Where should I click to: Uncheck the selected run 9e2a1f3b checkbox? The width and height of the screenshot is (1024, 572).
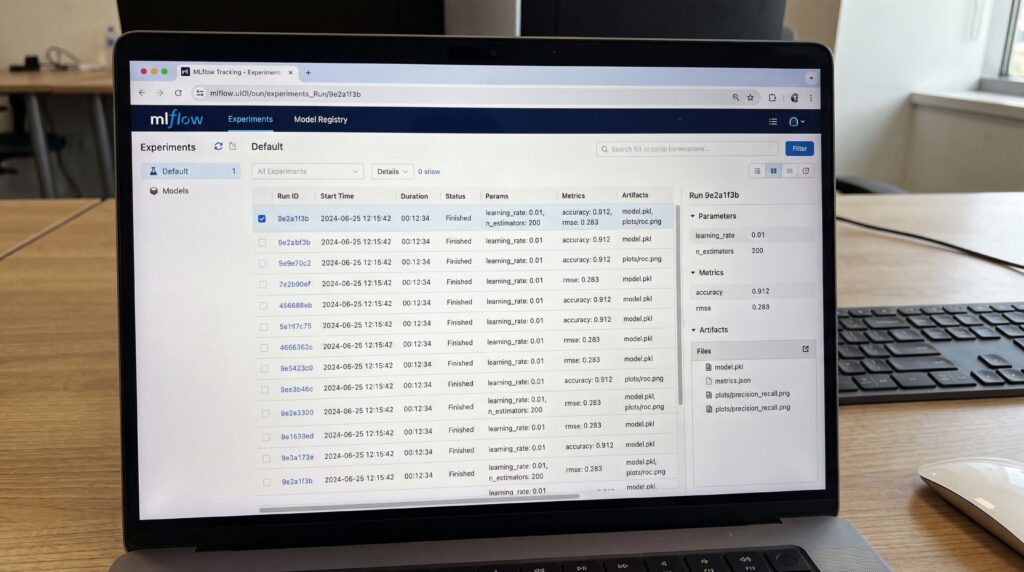(x=262, y=219)
